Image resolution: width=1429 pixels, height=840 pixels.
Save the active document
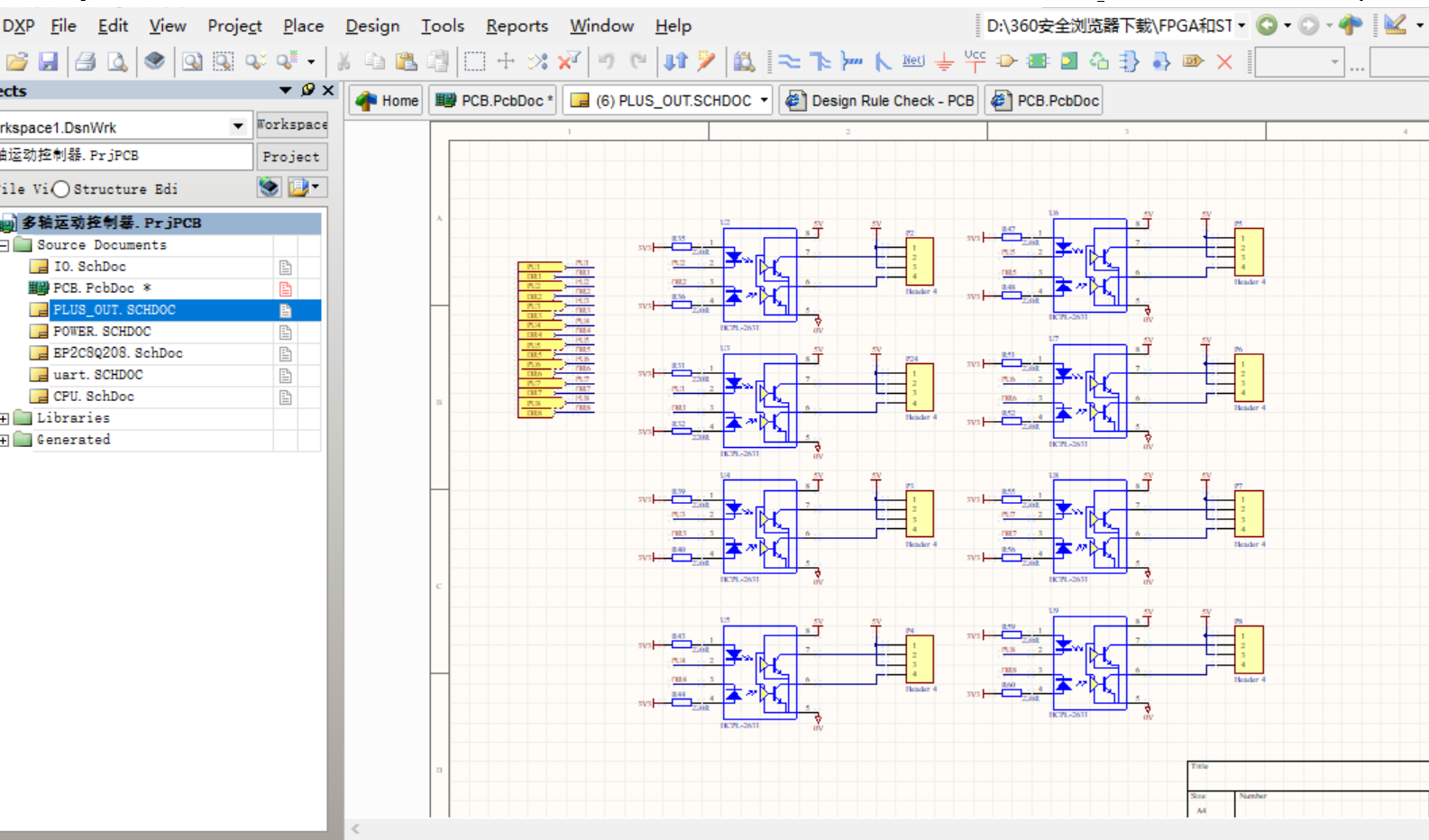[48, 61]
